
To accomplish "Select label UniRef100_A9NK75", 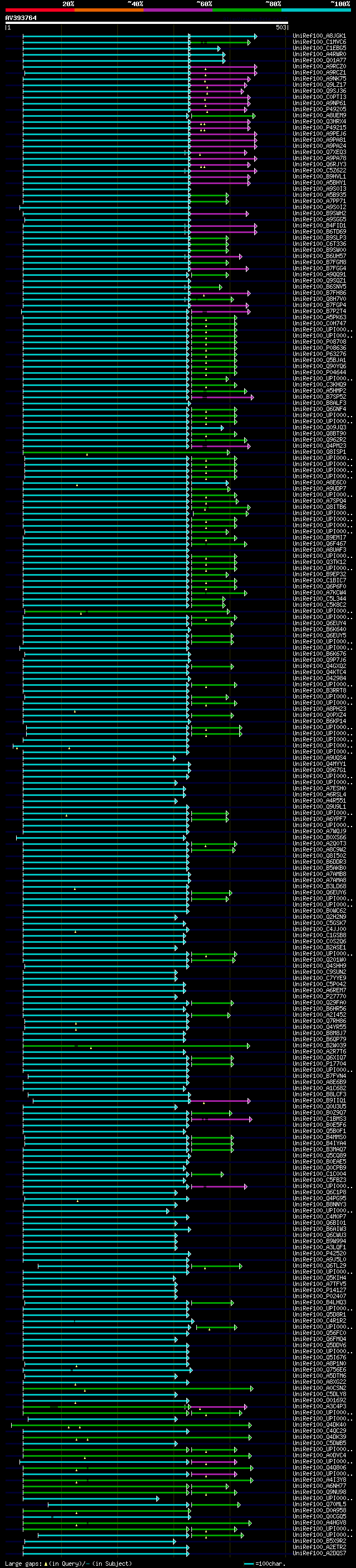I will click(319, 78).
